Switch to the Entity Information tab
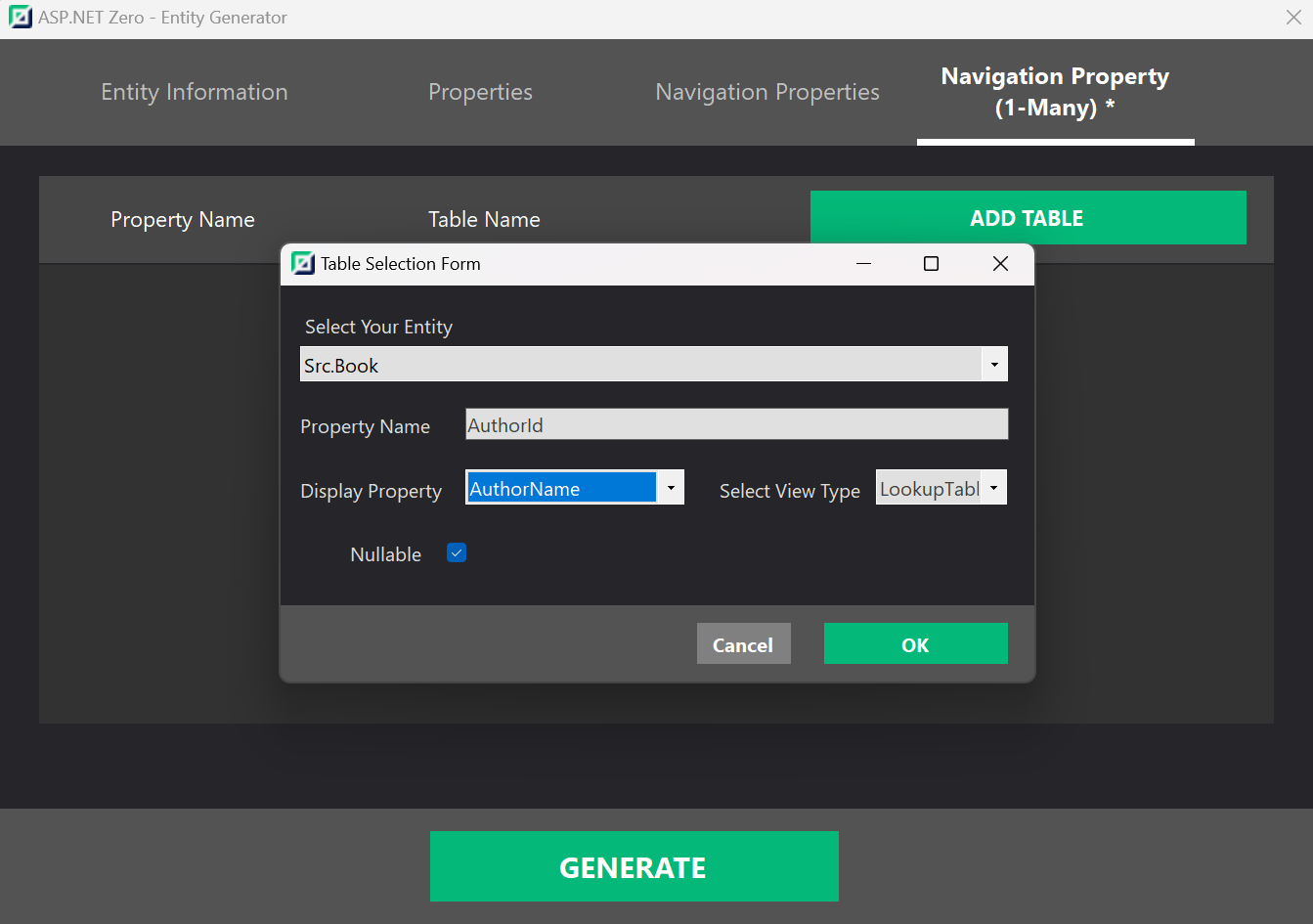Viewport: 1313px width, 924px height. click(195, 92)
